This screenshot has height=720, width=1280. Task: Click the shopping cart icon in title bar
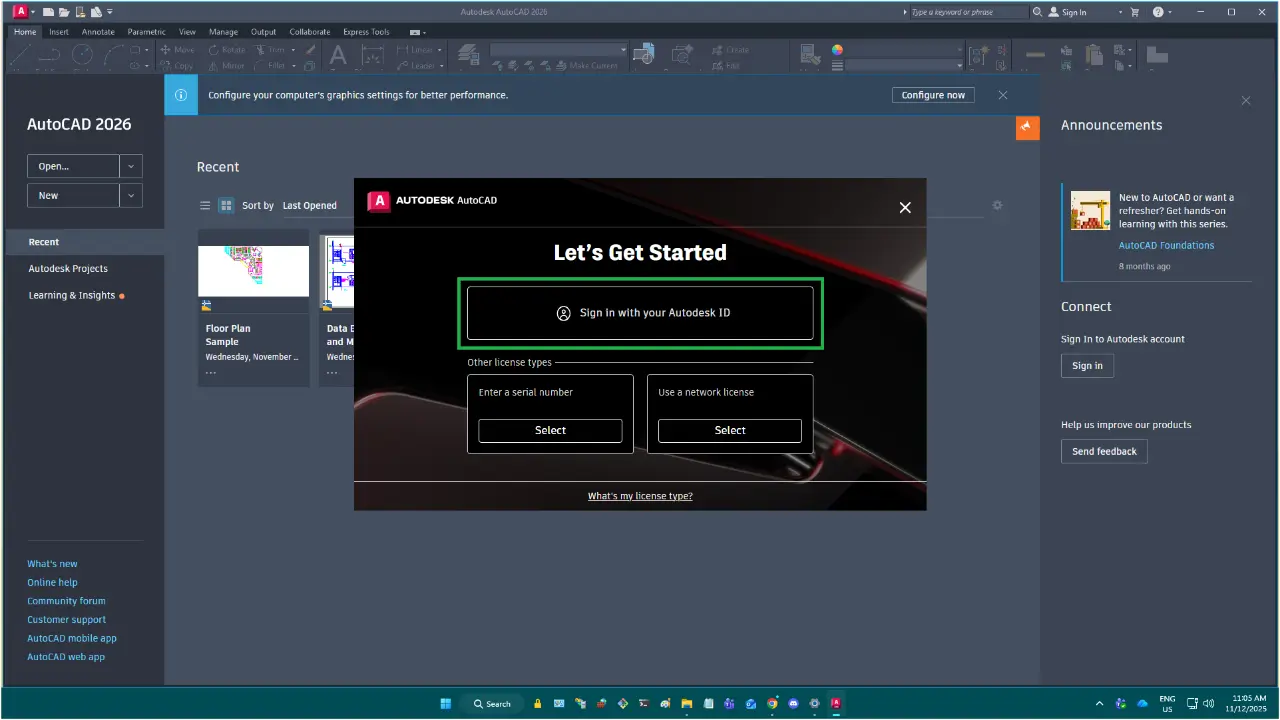(1135, 12)
